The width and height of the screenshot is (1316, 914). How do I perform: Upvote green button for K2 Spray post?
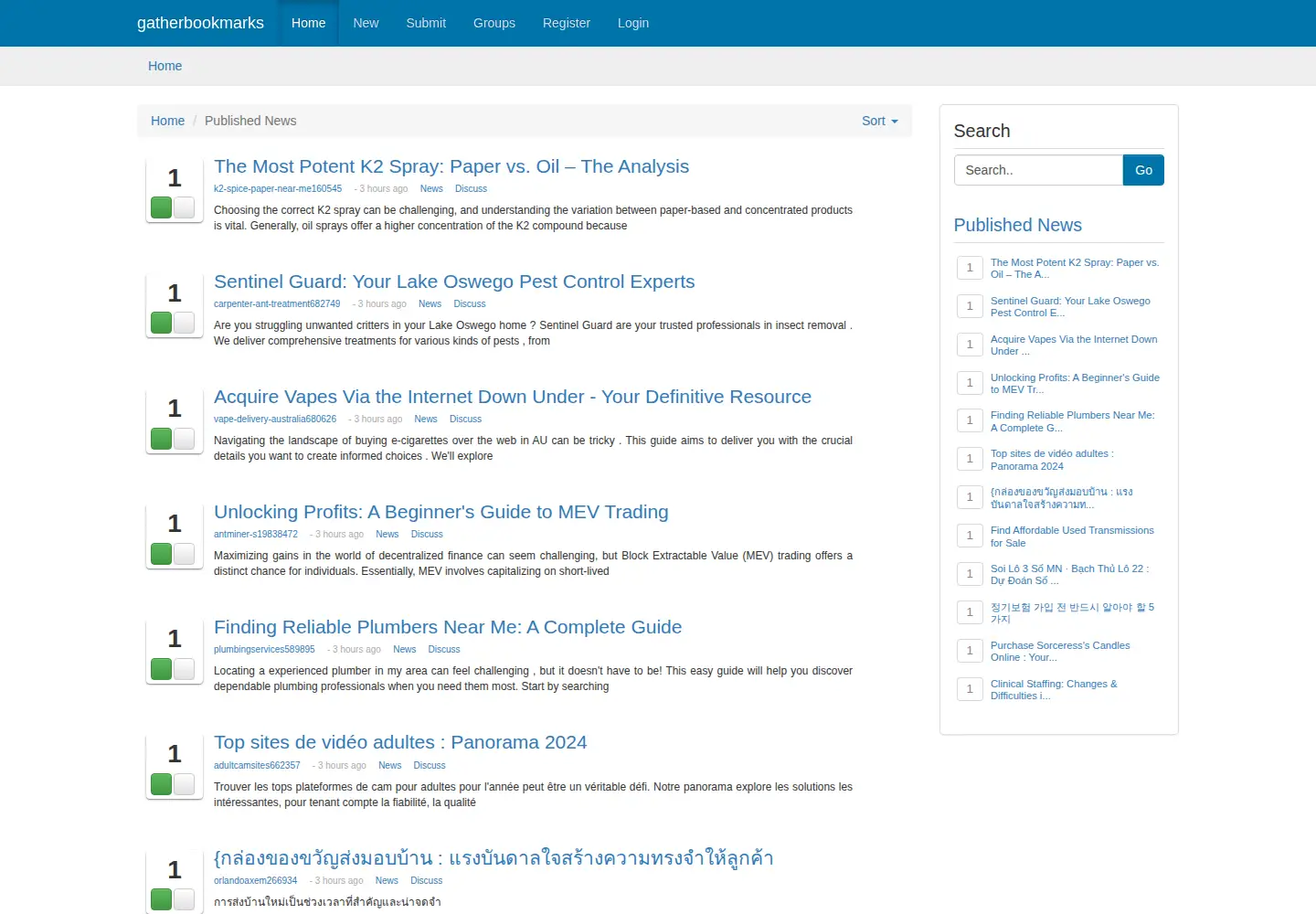(162, 207)
